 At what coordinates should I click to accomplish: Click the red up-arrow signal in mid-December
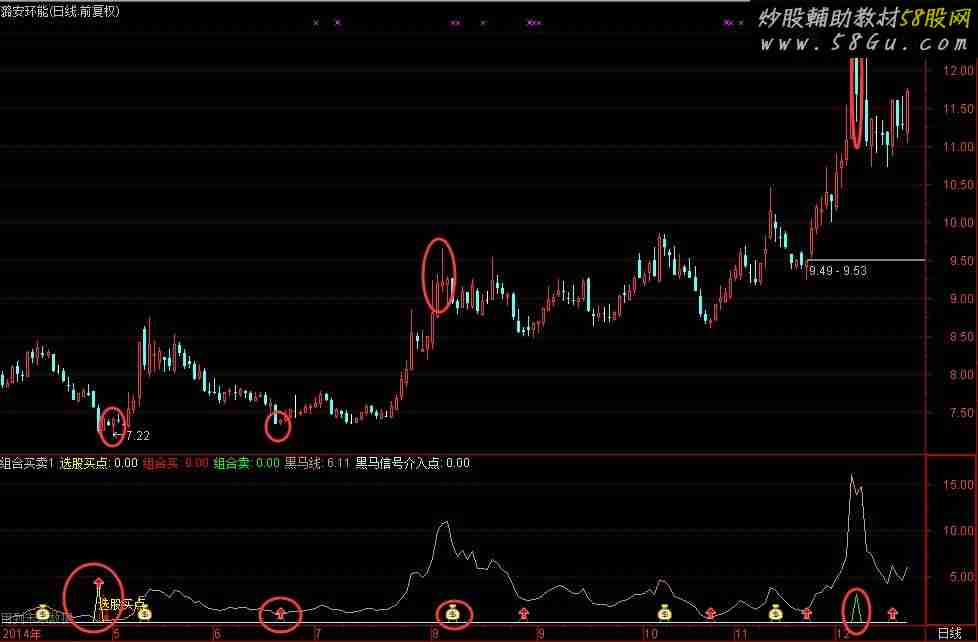(x=893, y=615)
